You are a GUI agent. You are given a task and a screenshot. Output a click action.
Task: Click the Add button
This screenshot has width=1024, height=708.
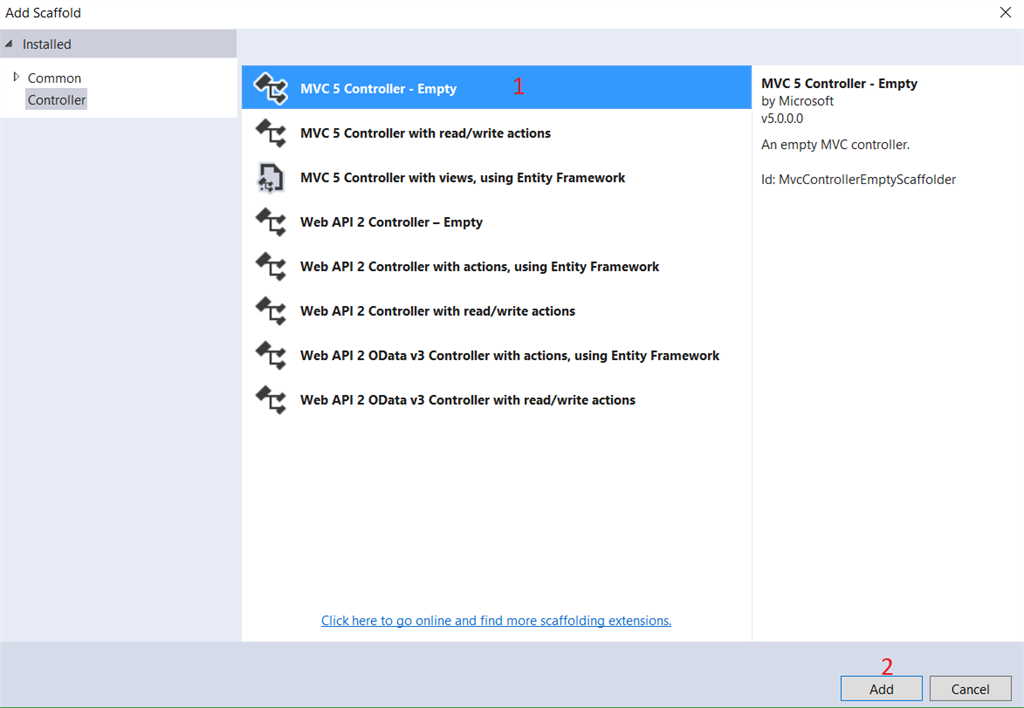881,689
